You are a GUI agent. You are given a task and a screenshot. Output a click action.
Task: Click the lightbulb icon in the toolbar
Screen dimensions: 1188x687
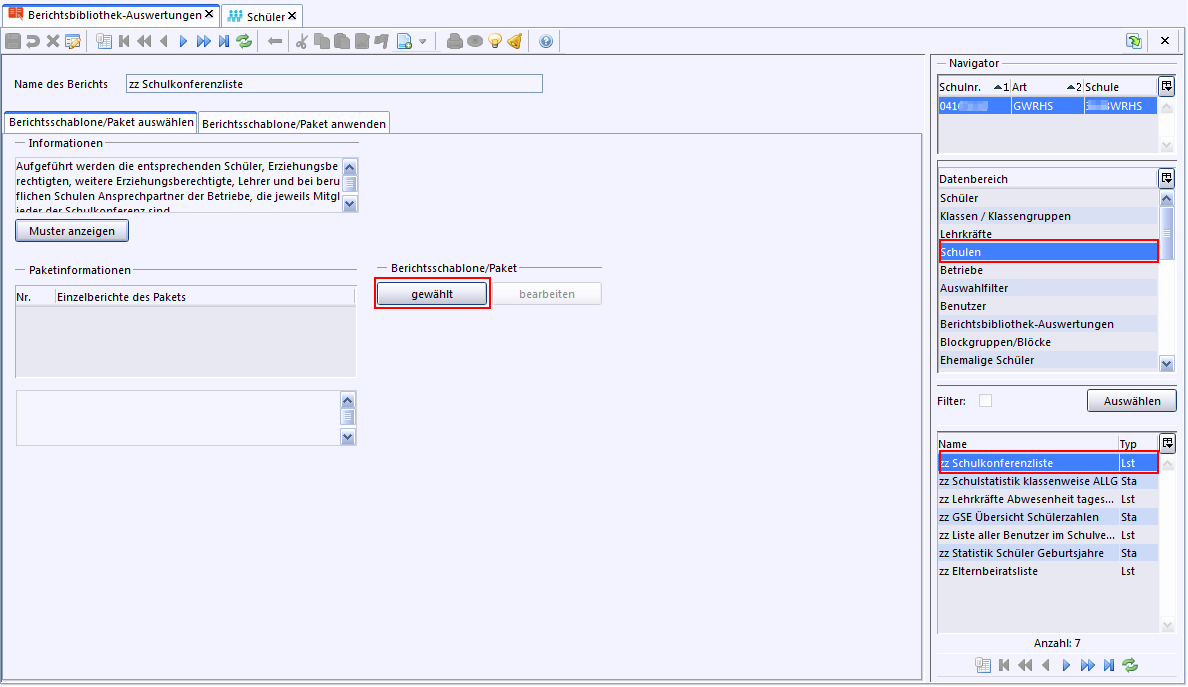pyautogui.click(x=494, y=41)
